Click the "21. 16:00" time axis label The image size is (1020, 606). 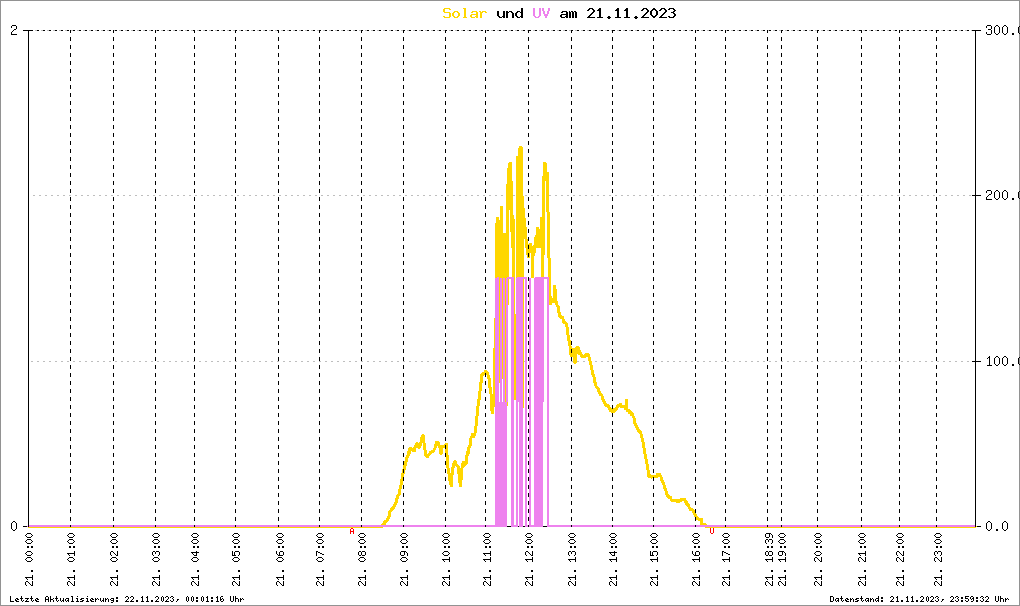point(696,560)
